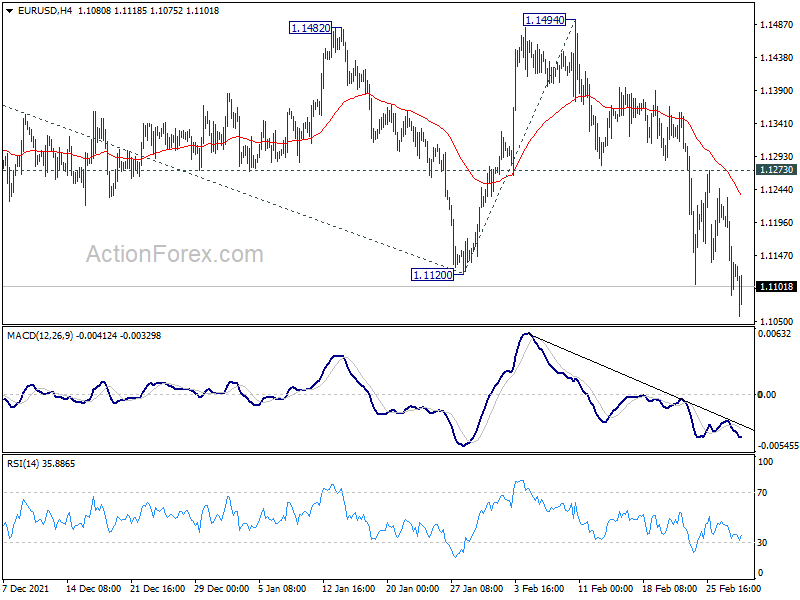
Task: Open the EURUSD,H4 chart dropdown arrow
Action: (x=9, y=11)
